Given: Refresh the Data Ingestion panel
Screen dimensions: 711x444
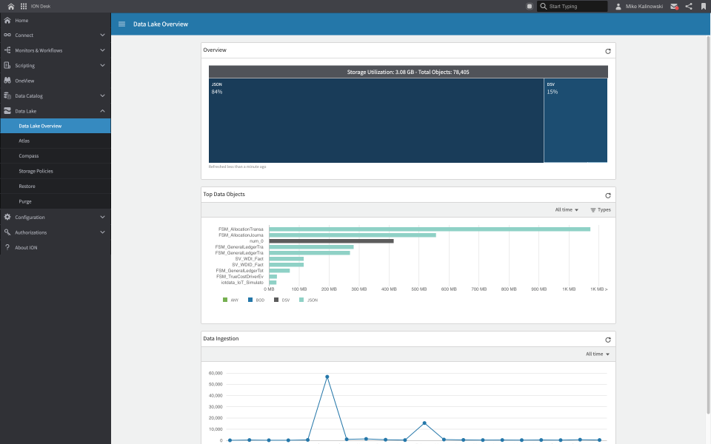Looking at the screenshot, I should click(x=607, y=340).
